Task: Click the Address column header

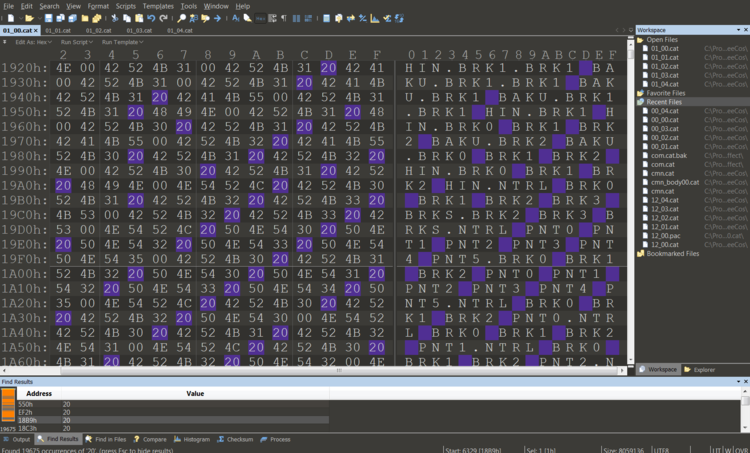Action: tap(39, 394)
